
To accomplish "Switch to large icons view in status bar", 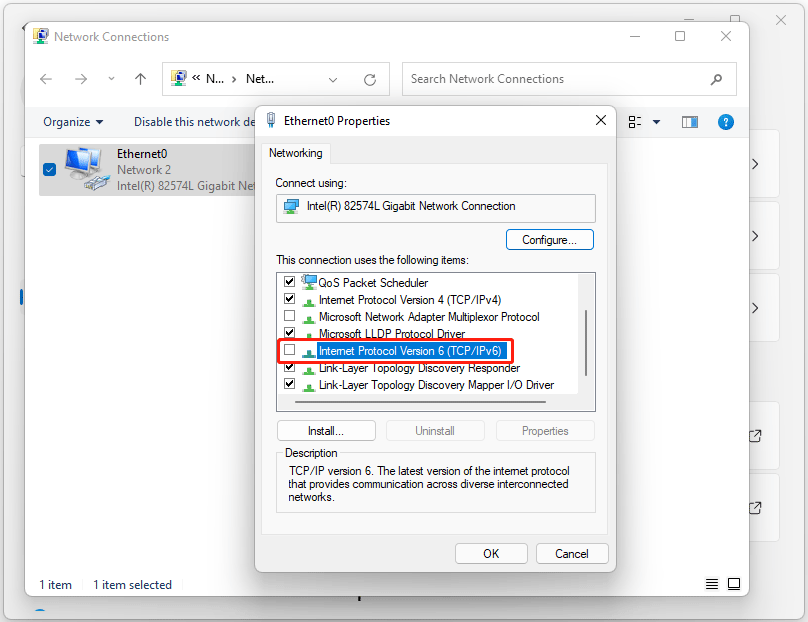I will pyautogui.click(x=734, y=584).
